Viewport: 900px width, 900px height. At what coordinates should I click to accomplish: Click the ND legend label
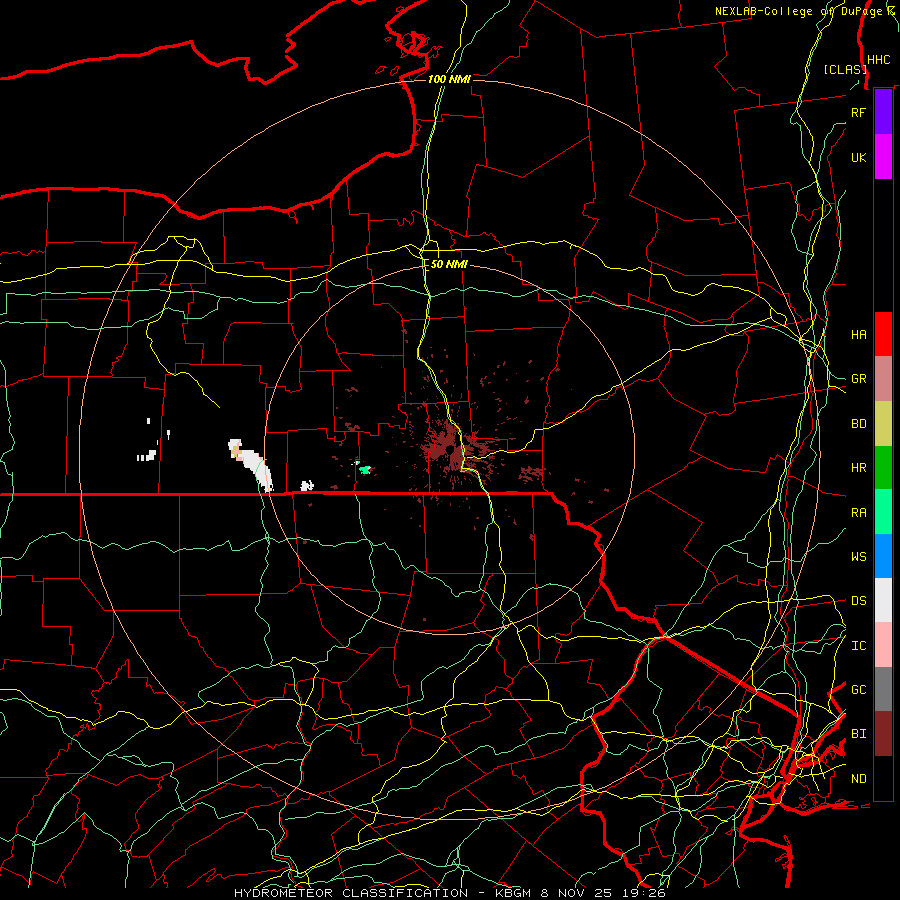point(858,778)
